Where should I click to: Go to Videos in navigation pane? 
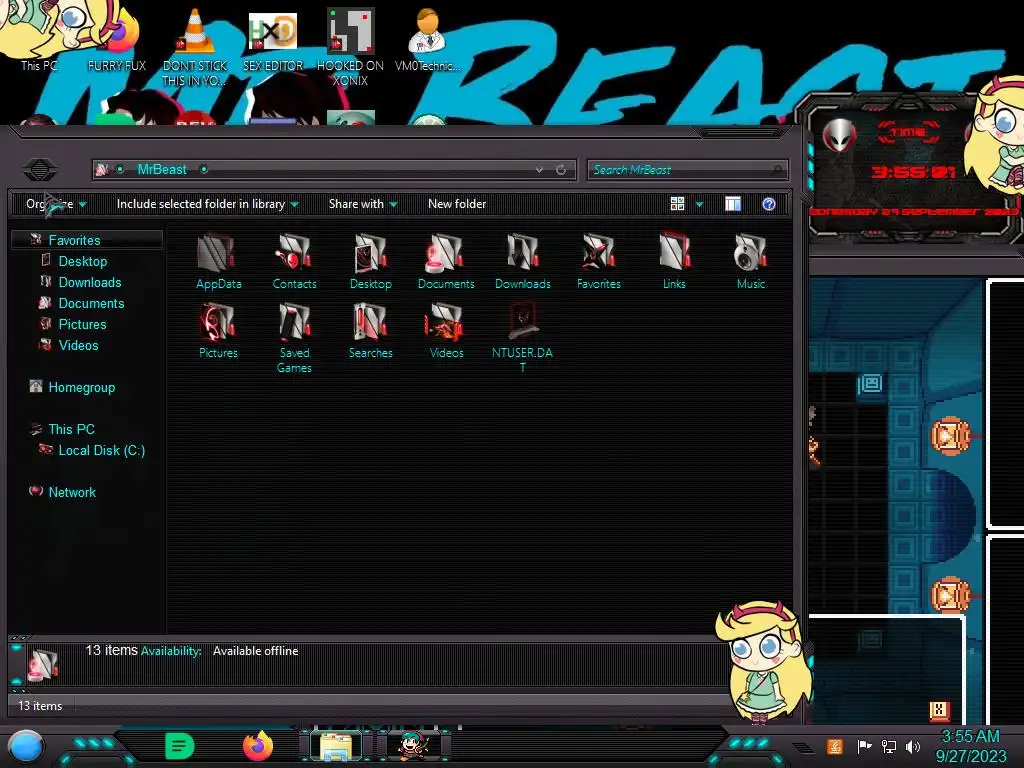tap(78, 345)
